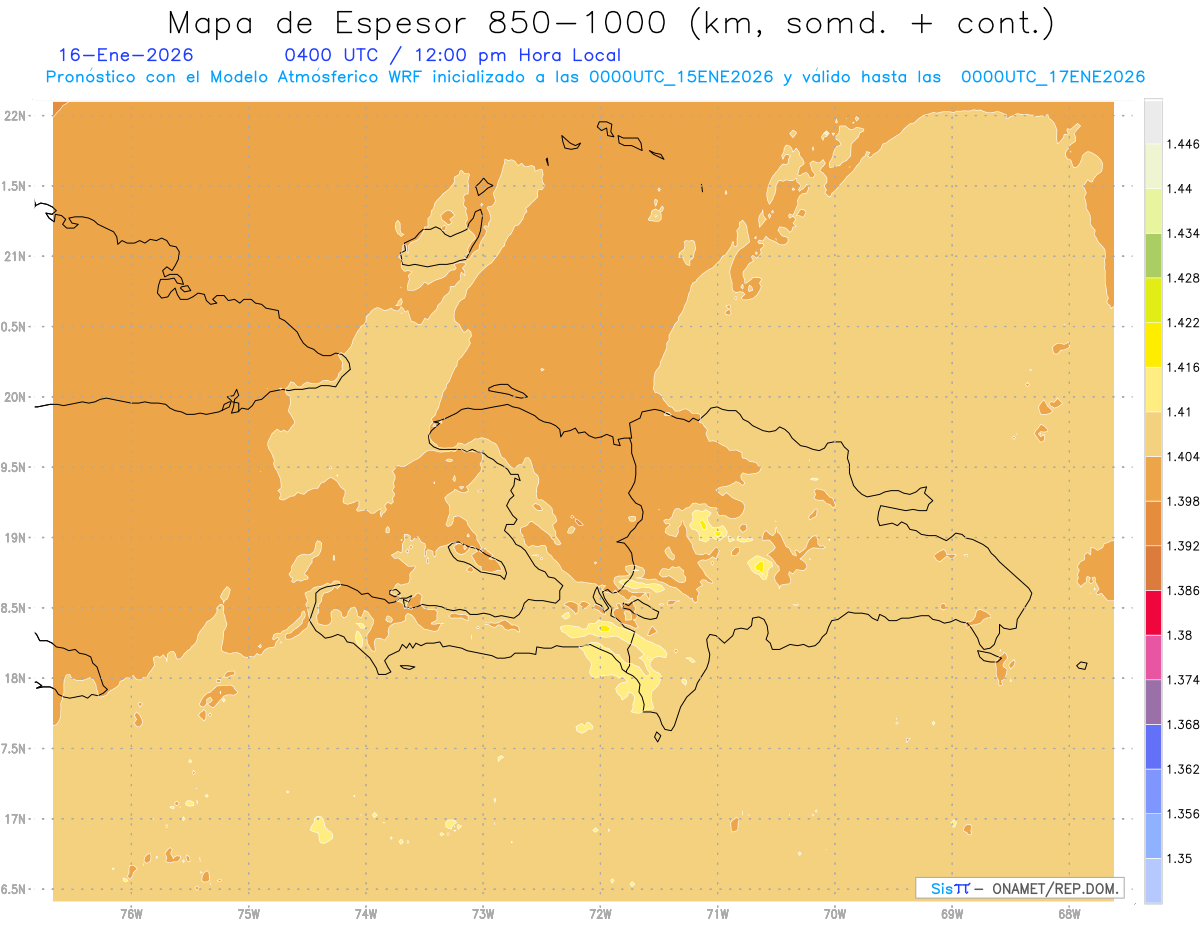Click the legend value '1.434'
The height and width of the screenshot is (927, 1200).
tap(1183, 233)
